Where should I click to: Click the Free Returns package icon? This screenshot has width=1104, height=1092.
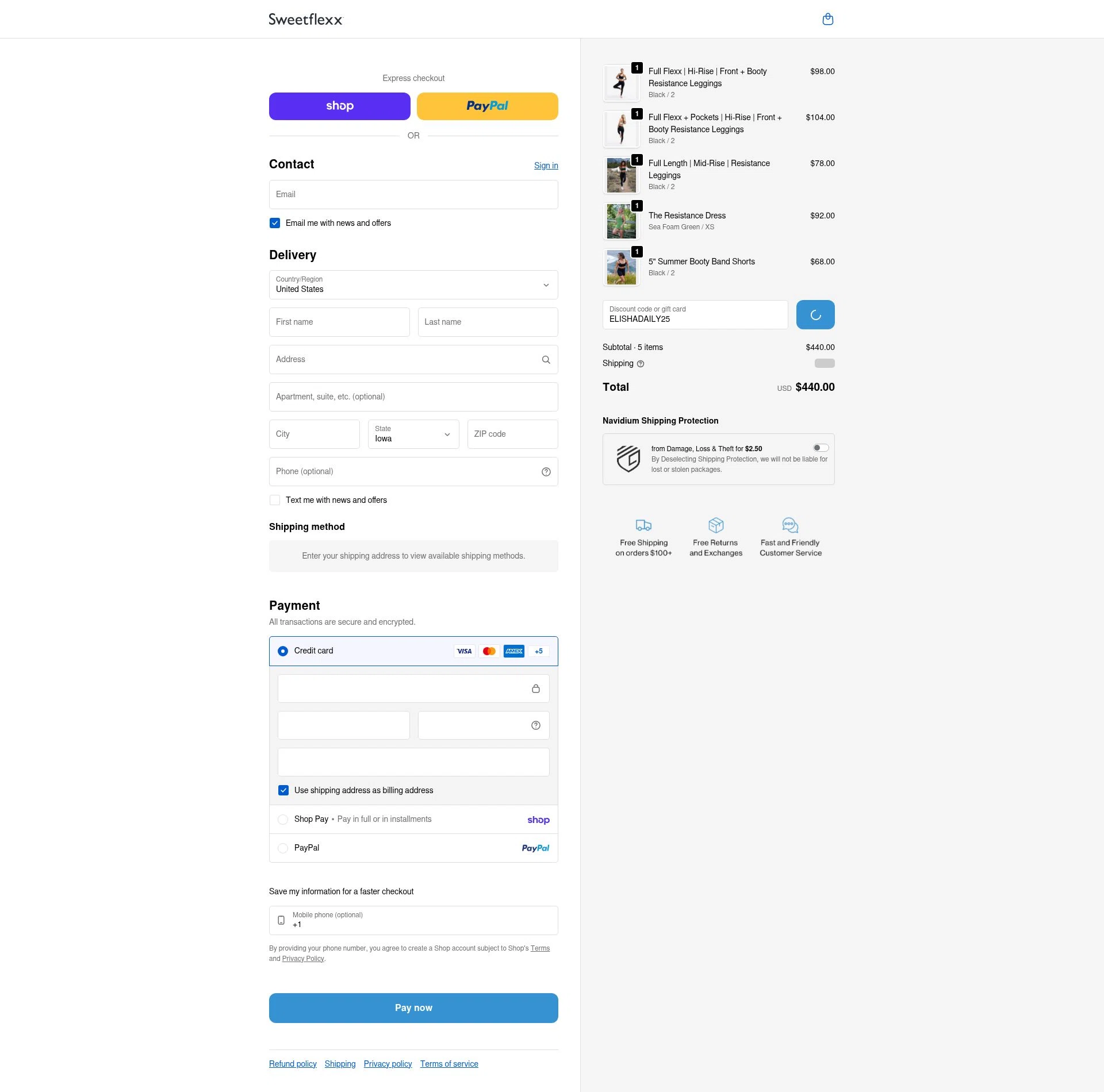716,525
